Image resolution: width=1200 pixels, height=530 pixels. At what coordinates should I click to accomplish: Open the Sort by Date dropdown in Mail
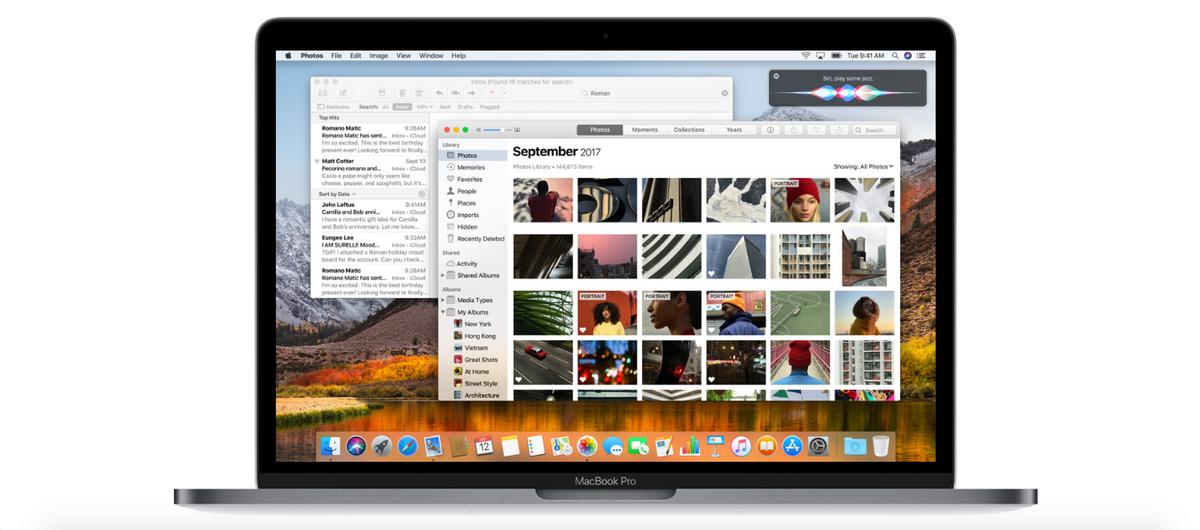click(338, 194)
